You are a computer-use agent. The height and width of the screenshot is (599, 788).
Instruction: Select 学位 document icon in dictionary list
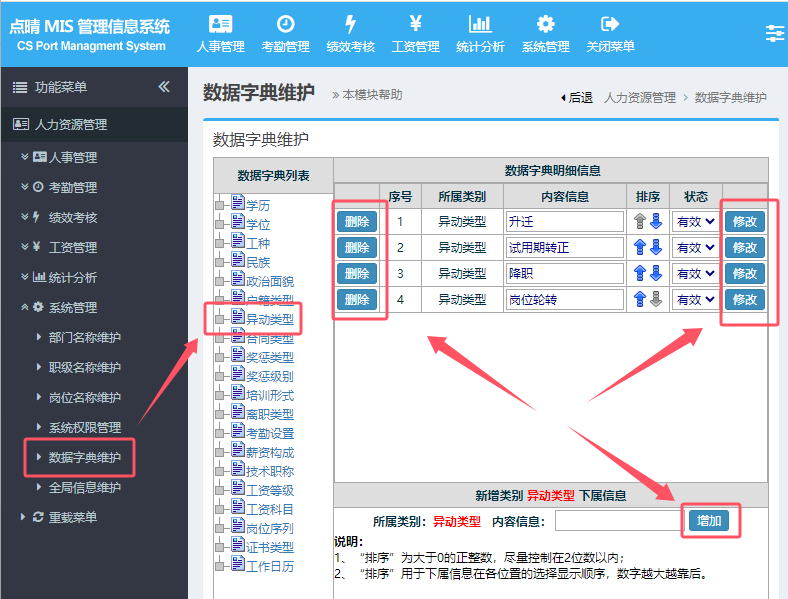[x=238, y=222]
